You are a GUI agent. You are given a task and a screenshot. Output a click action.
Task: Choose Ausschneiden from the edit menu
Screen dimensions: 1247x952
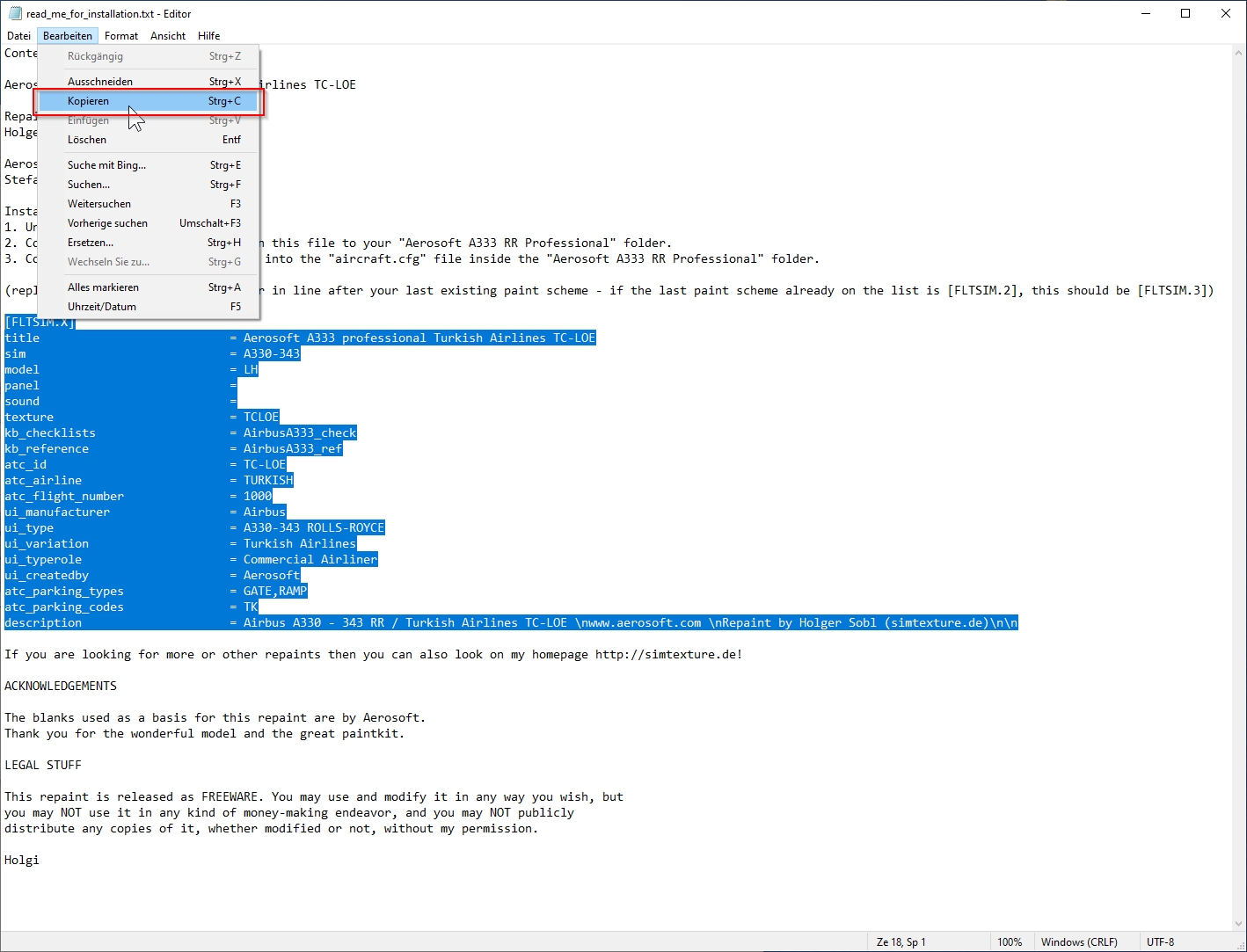pos(100,82)
